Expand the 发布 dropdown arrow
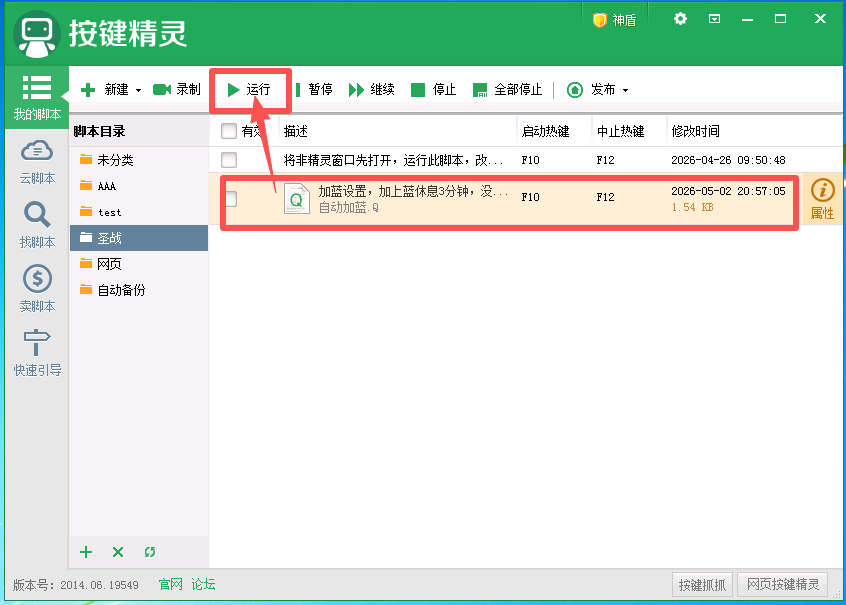This screenshot has width=846, height=605. (x=625, y=90)
